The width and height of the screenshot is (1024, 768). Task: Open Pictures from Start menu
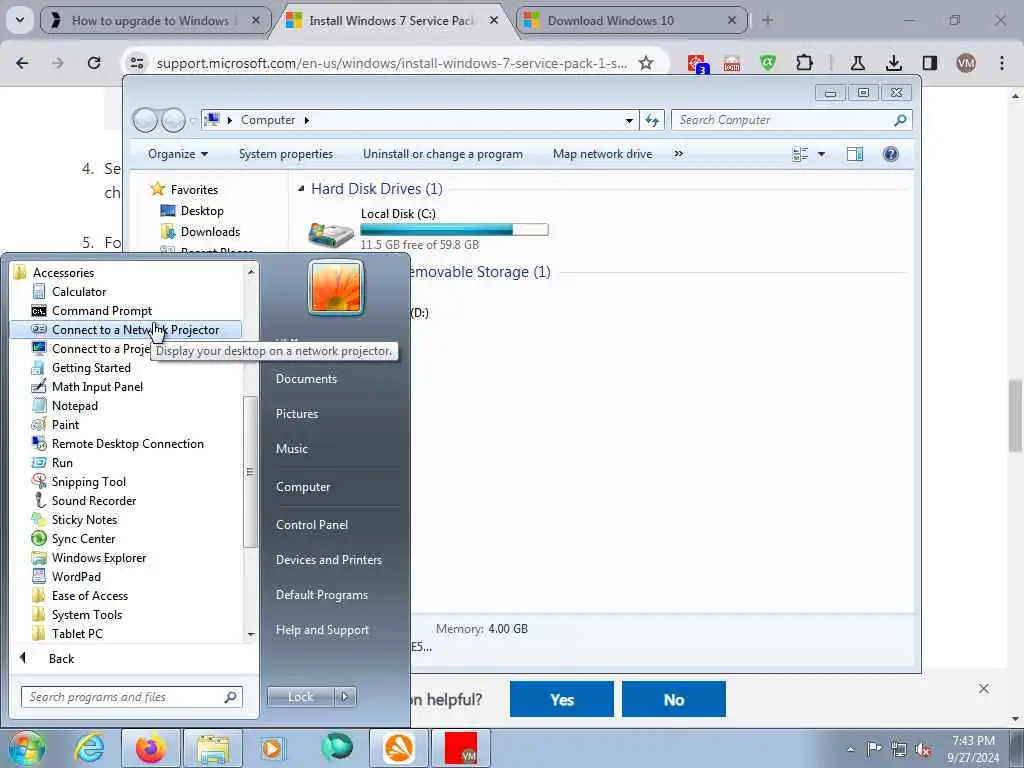click(297, 414)
